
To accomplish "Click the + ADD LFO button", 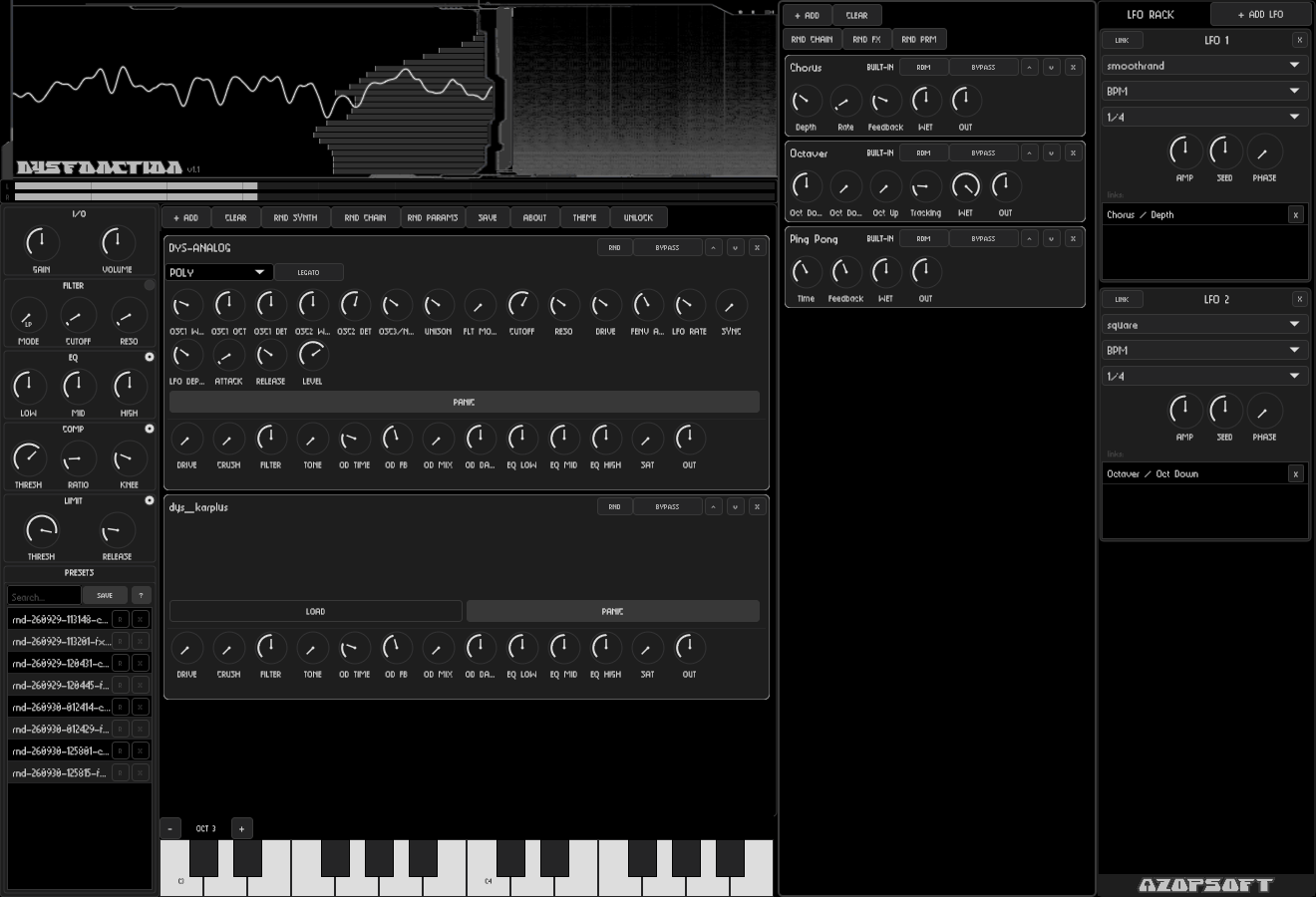I will pyautogui.click(x=1260, y=15).
